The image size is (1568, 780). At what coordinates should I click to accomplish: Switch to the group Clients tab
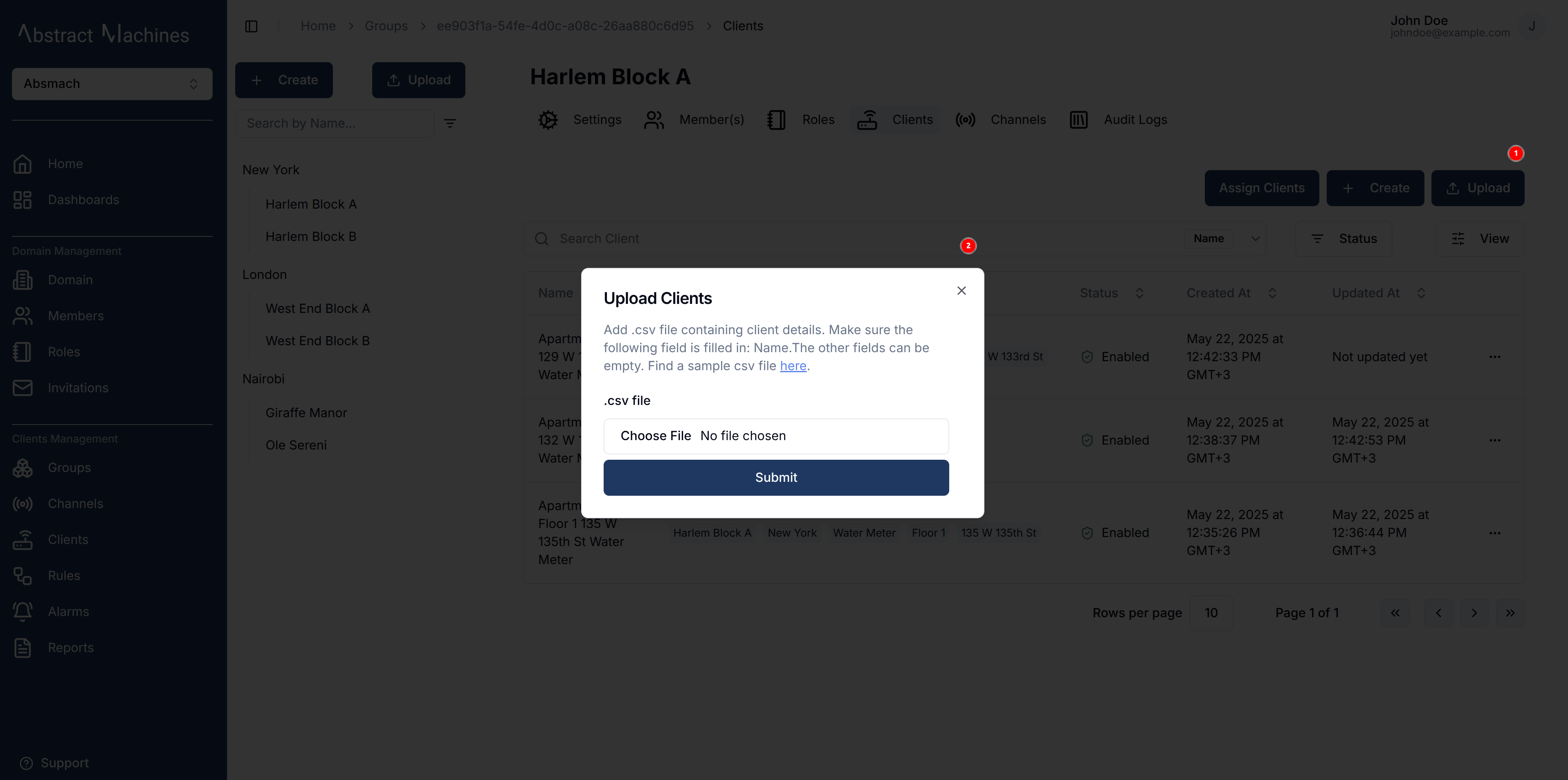(895, 120)
